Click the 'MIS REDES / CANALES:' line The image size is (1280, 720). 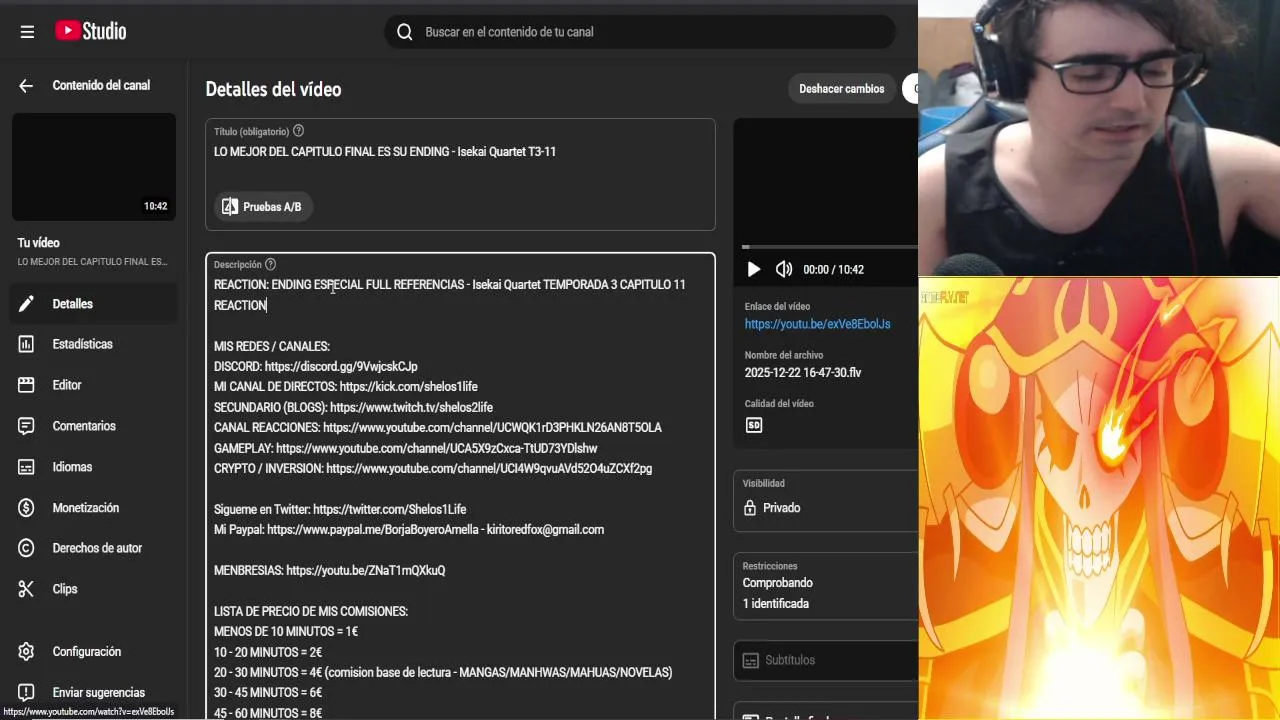[x=272, y=347]
